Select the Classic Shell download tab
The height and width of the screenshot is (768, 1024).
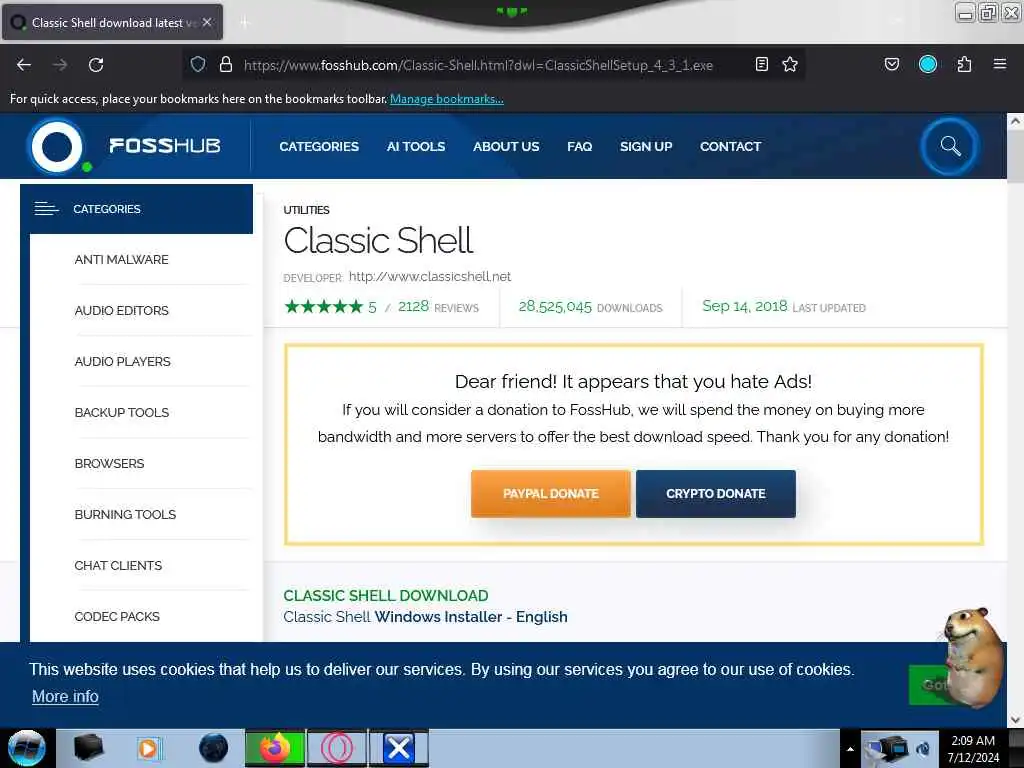[x=112, y=22]
